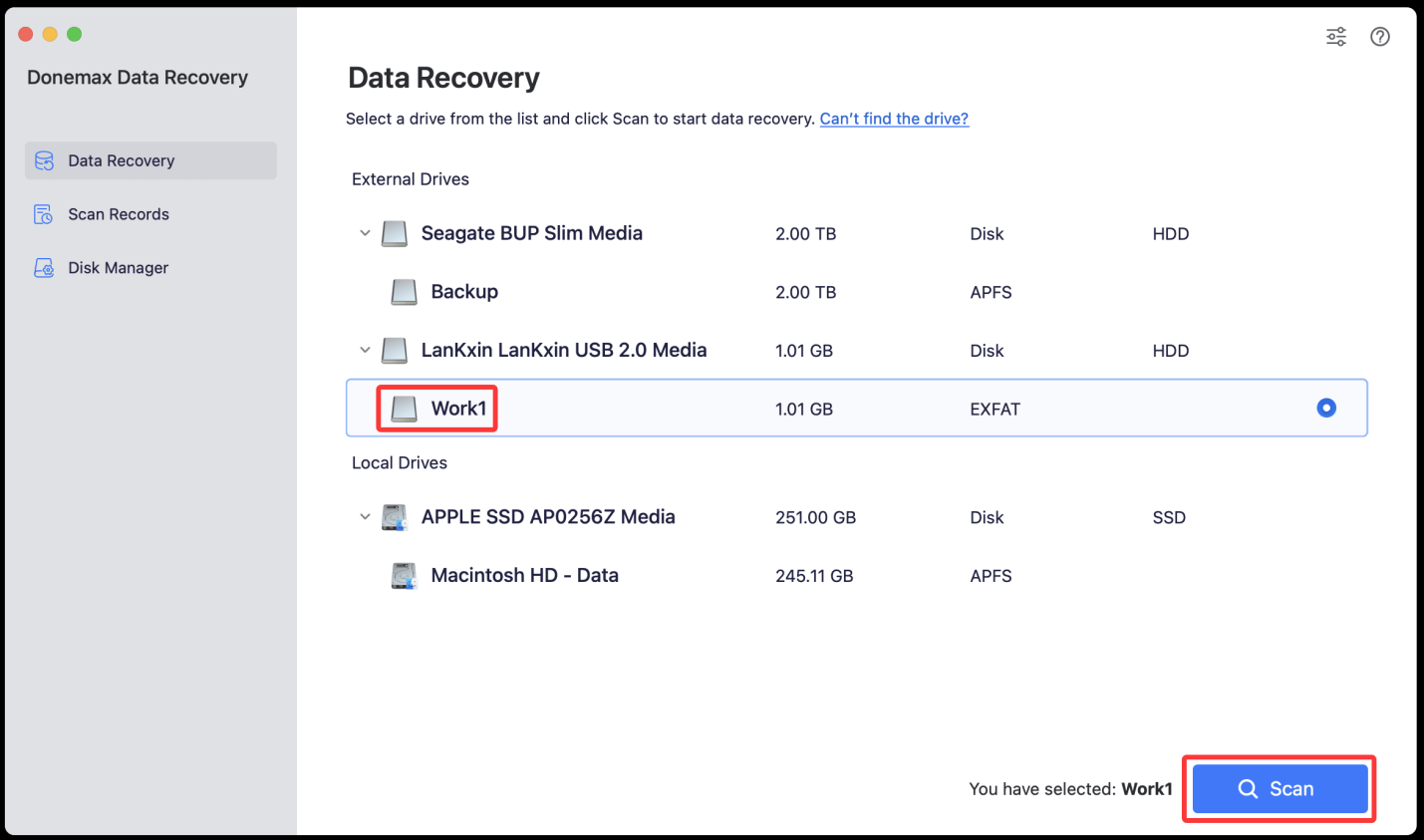Click the Scan Records sidebar icon

click(43, 214)
